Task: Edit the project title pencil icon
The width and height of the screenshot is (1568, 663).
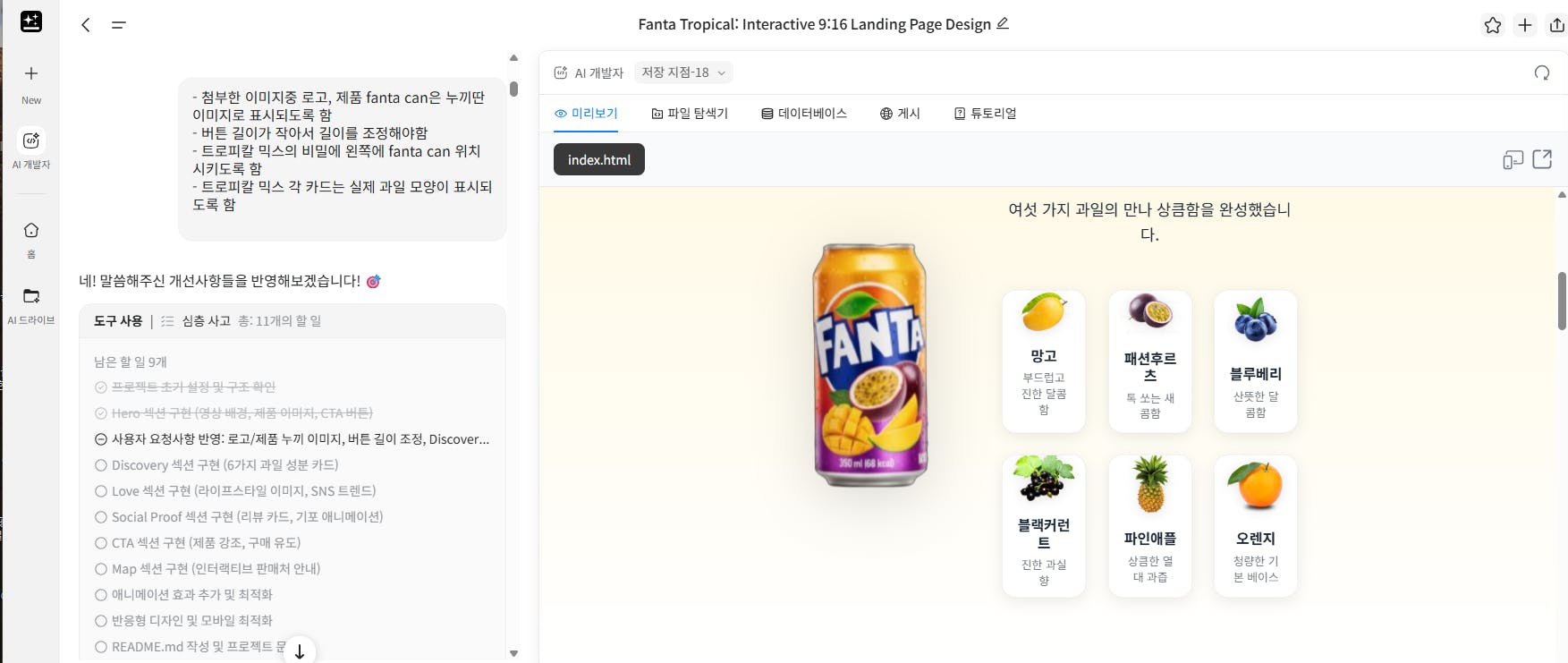Action: click(1003, 23)
